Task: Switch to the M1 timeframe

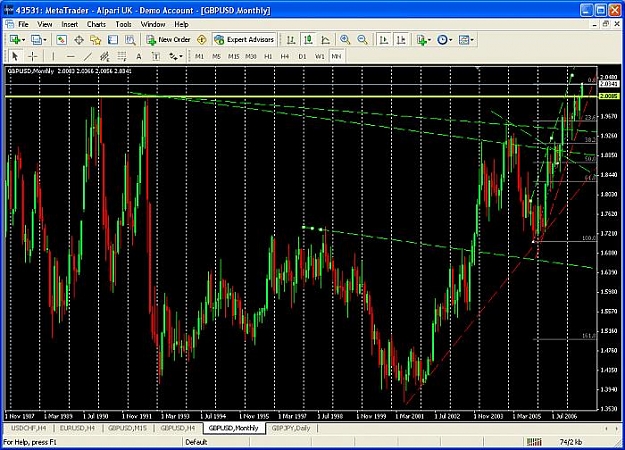Action: [x=199, y=57]
